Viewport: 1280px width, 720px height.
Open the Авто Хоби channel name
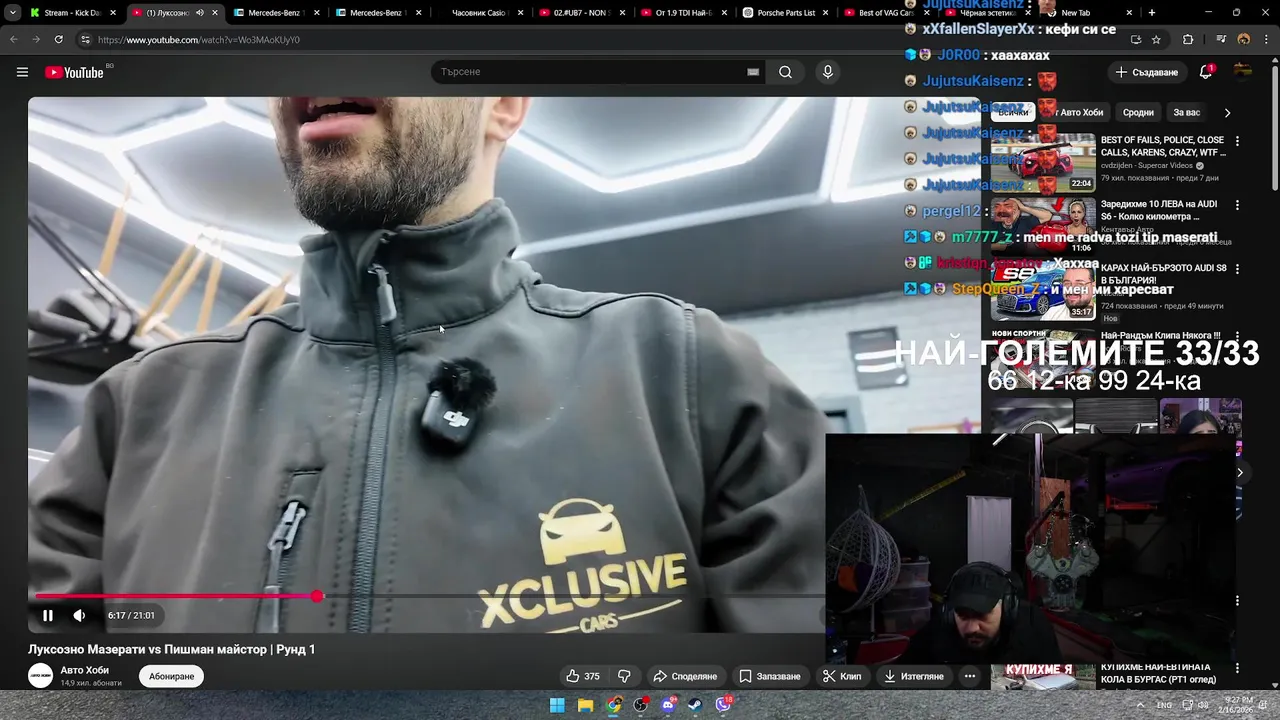coord(85,670)
